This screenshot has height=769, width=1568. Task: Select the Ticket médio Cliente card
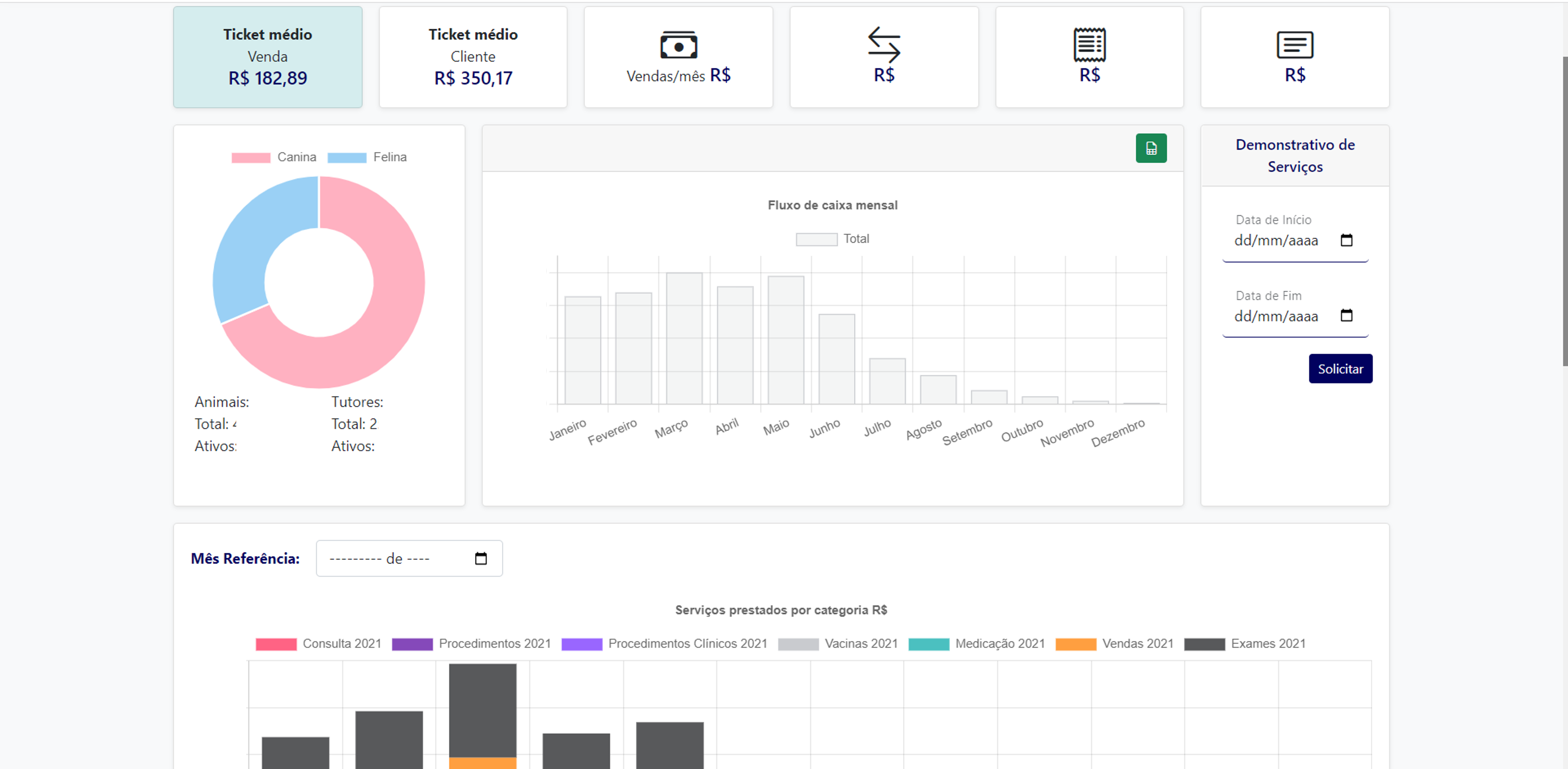(x=473, y=57)
